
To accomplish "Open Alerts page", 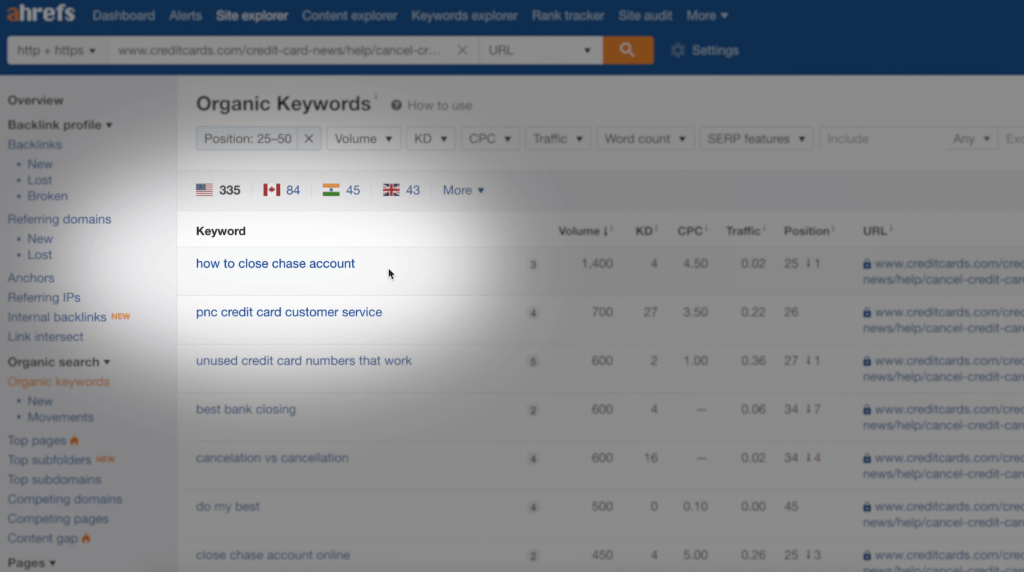I will (x=185, y=15).
